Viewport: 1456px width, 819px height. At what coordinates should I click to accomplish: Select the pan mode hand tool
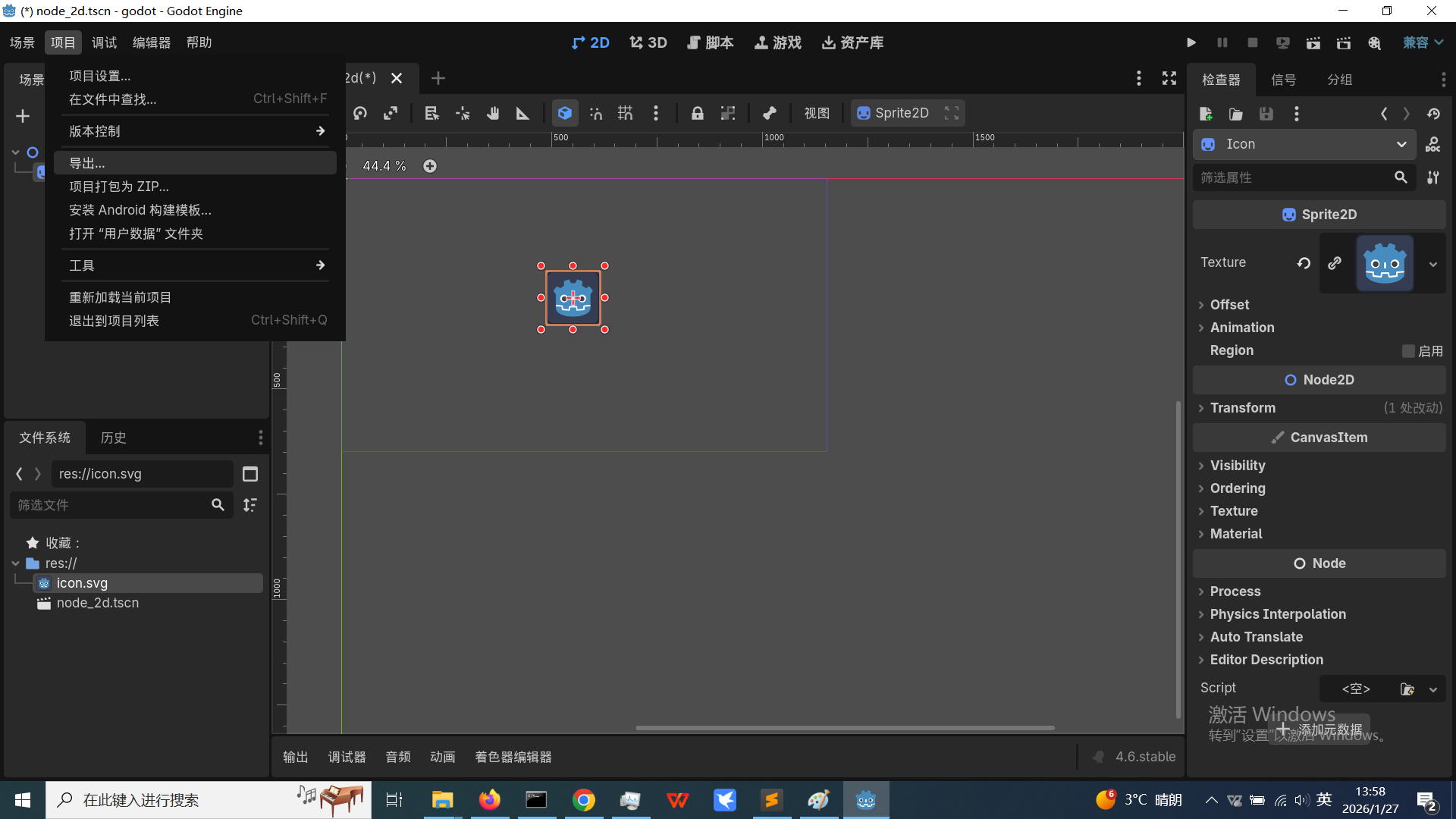(493, 113)
